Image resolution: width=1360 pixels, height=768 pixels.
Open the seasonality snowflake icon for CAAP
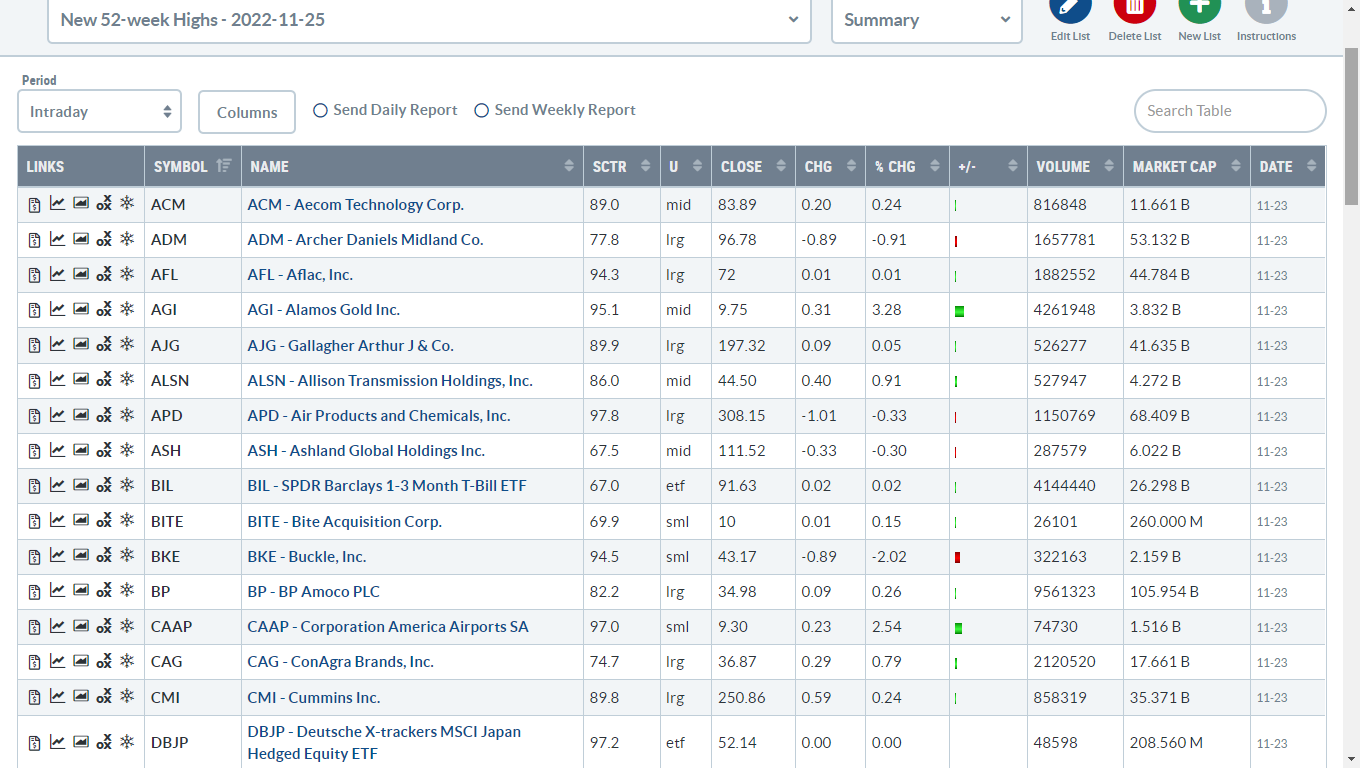[x=127, y=626]
